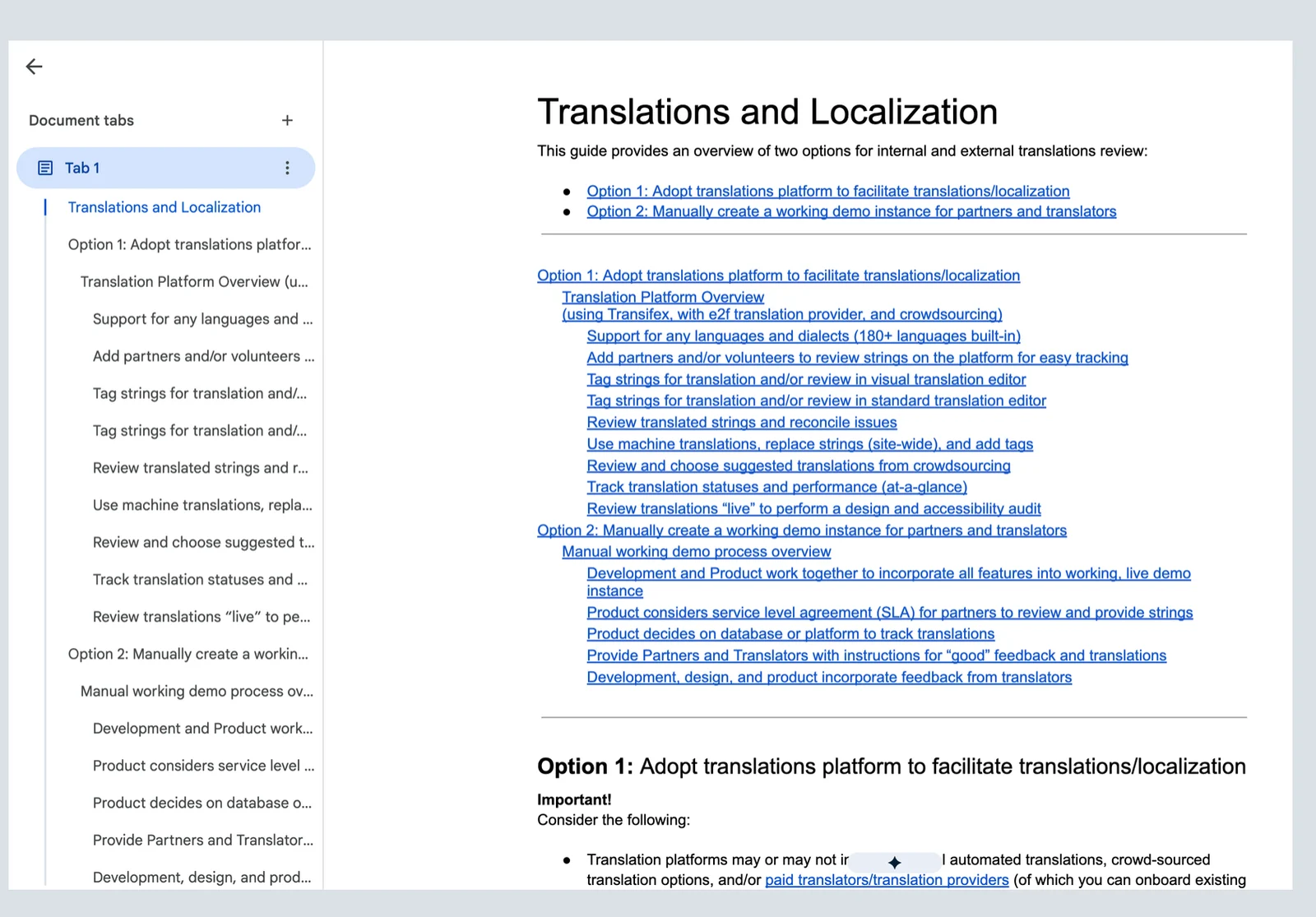Go to 'Option 2: Manually create a workin...' in outline
The image size is (1316, 917).
188,654
